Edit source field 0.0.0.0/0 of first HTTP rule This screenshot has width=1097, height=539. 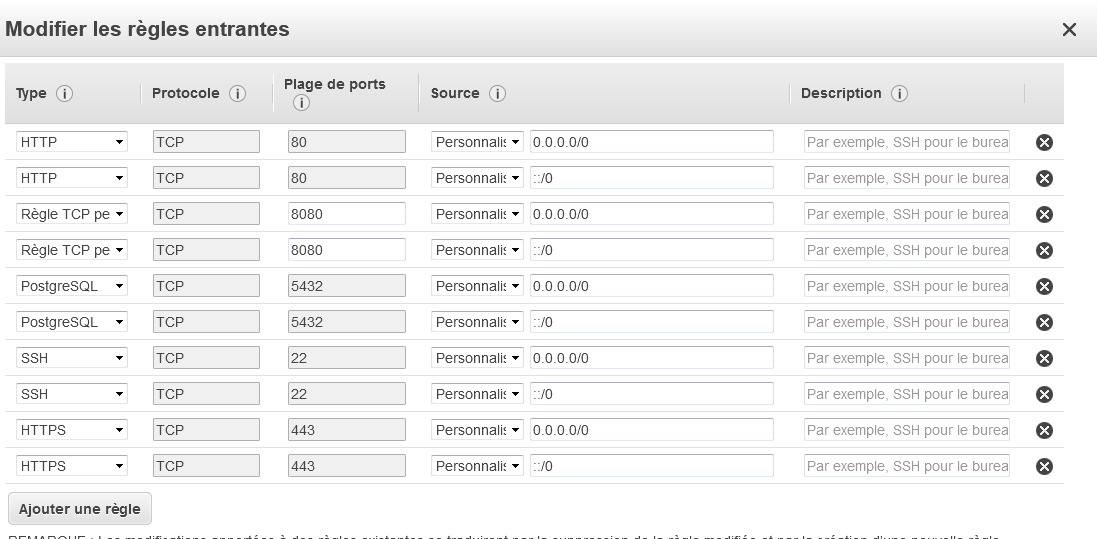point(651,142)
